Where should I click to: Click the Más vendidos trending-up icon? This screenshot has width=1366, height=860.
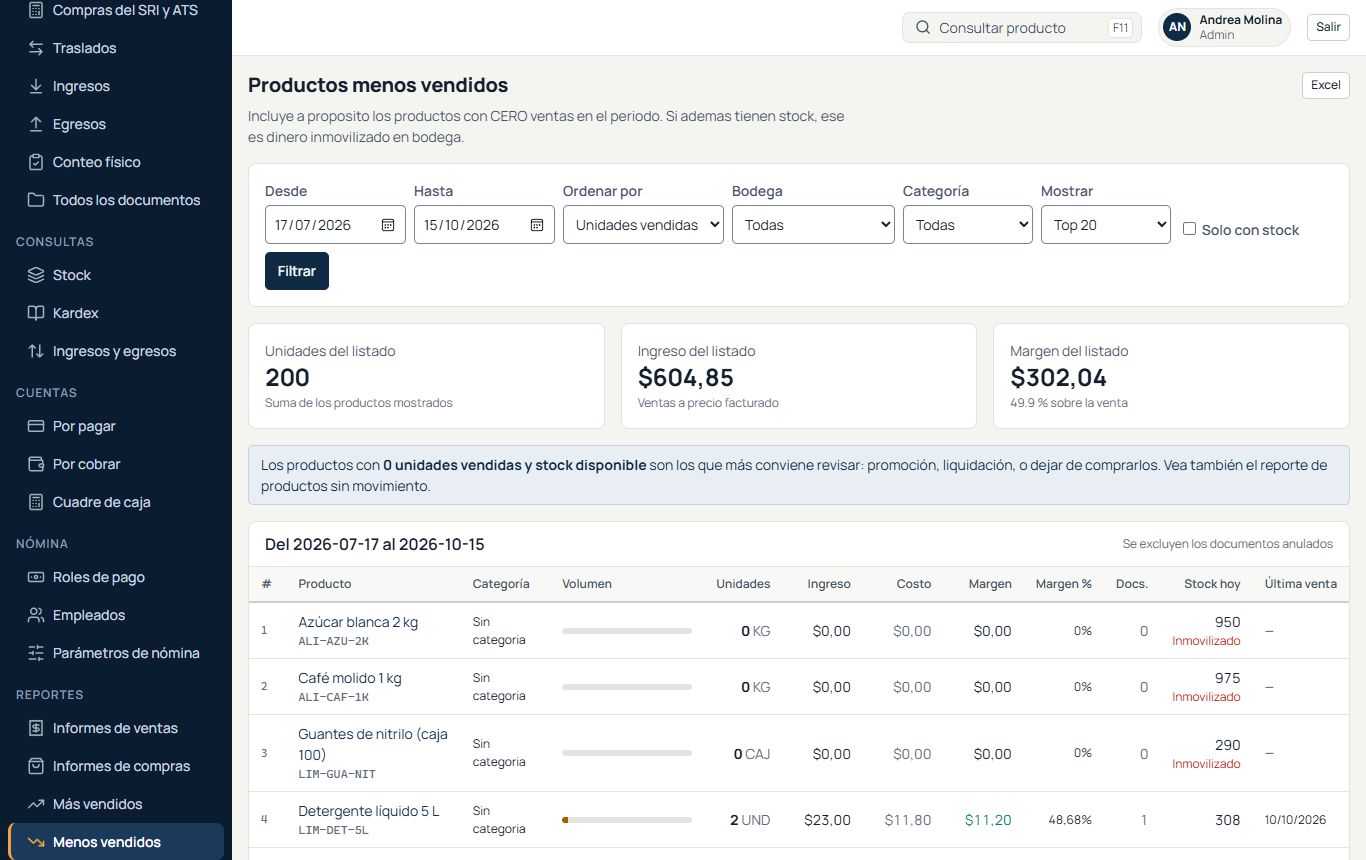(36, 804)
